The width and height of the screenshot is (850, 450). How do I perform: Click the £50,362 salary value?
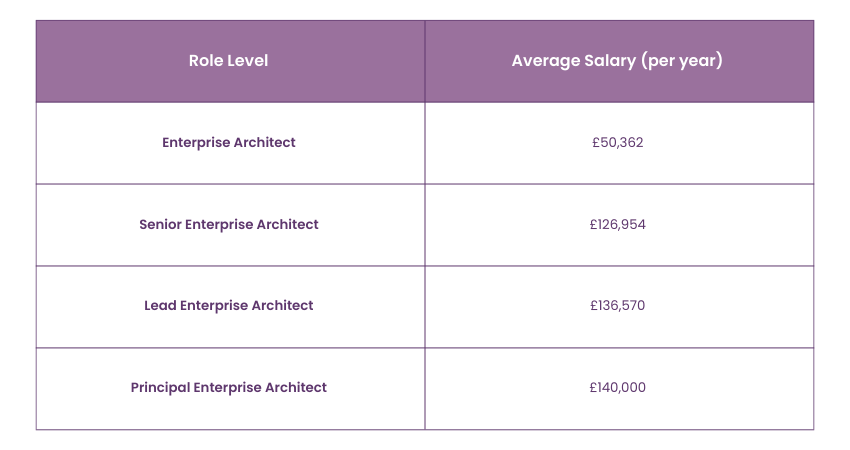(617, 143)
